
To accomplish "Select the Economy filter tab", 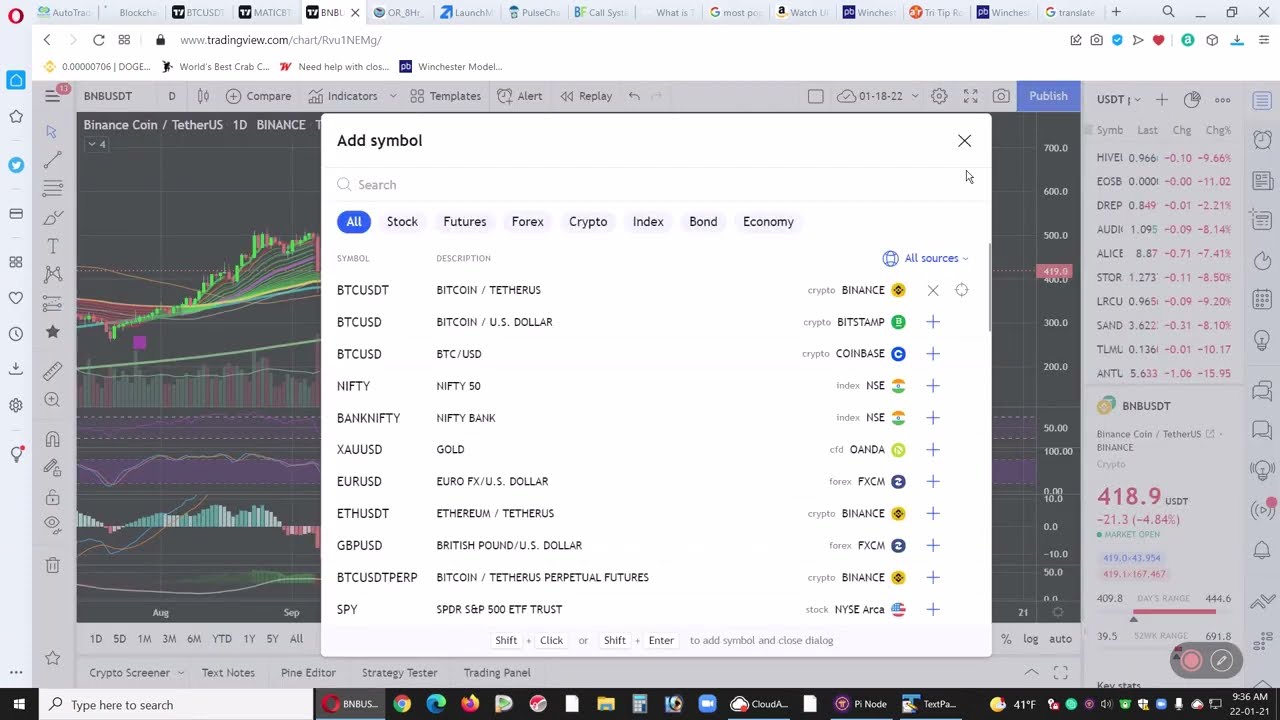I will coord(768,222).
